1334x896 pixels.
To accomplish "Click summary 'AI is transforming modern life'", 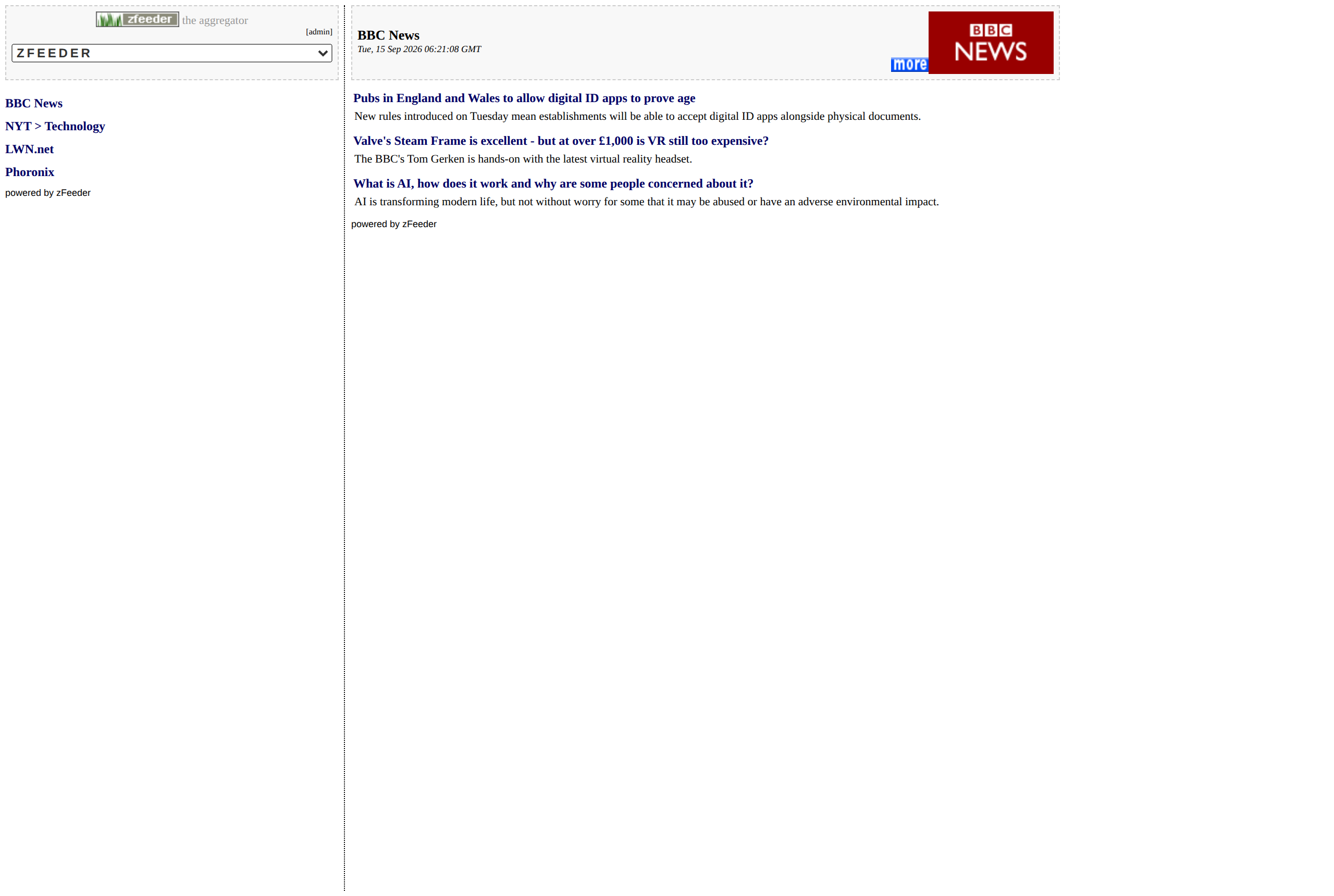I will point(647,202).
